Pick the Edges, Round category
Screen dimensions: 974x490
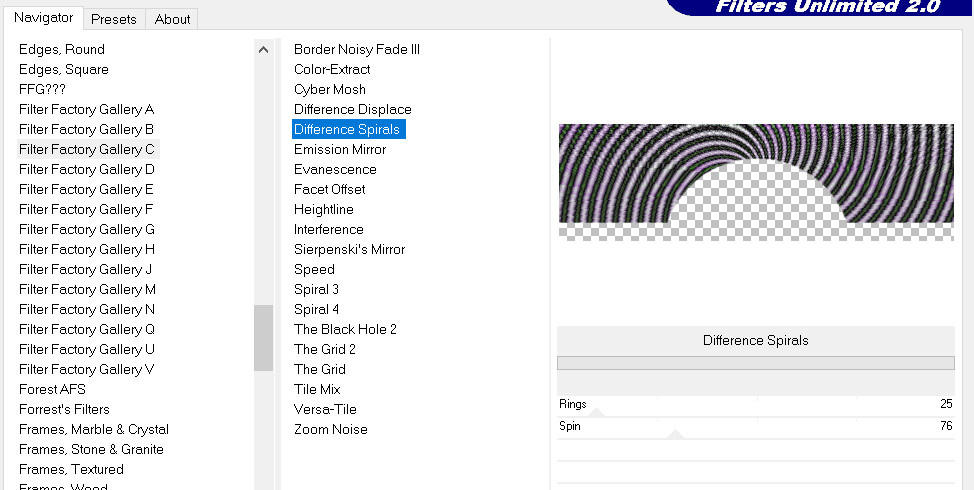(61, 49)
